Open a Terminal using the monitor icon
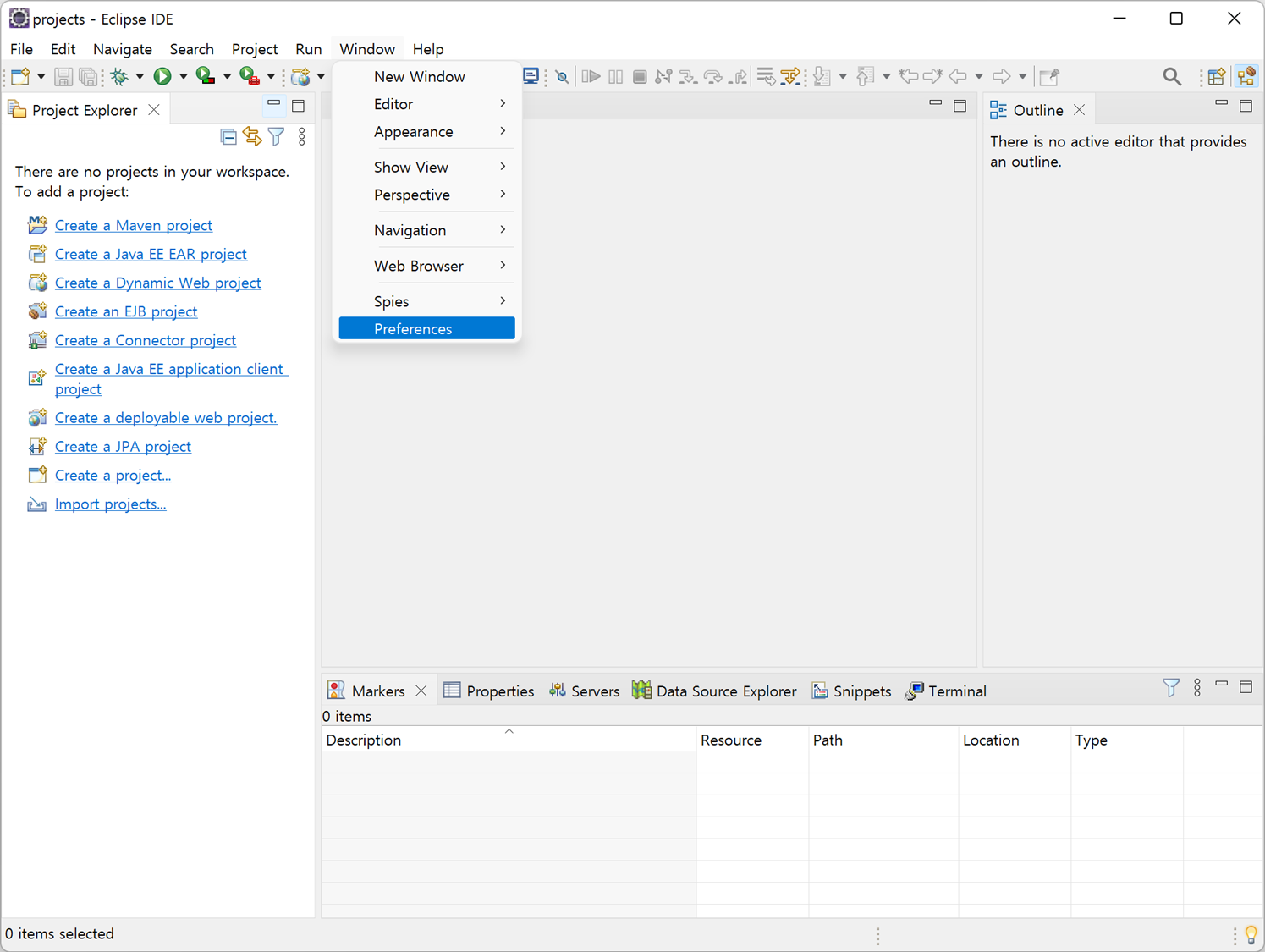This screenshot has height=952, width=1265. point(531,77)
